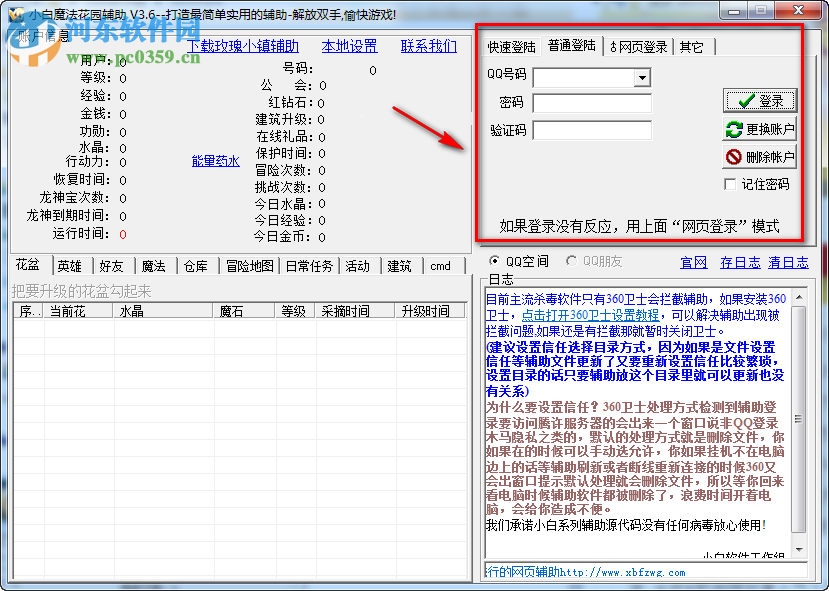Open the QQ号码 dropdown arrow
Image resolution: width=829 pixels, height=591 pixels.
point(642,78)
